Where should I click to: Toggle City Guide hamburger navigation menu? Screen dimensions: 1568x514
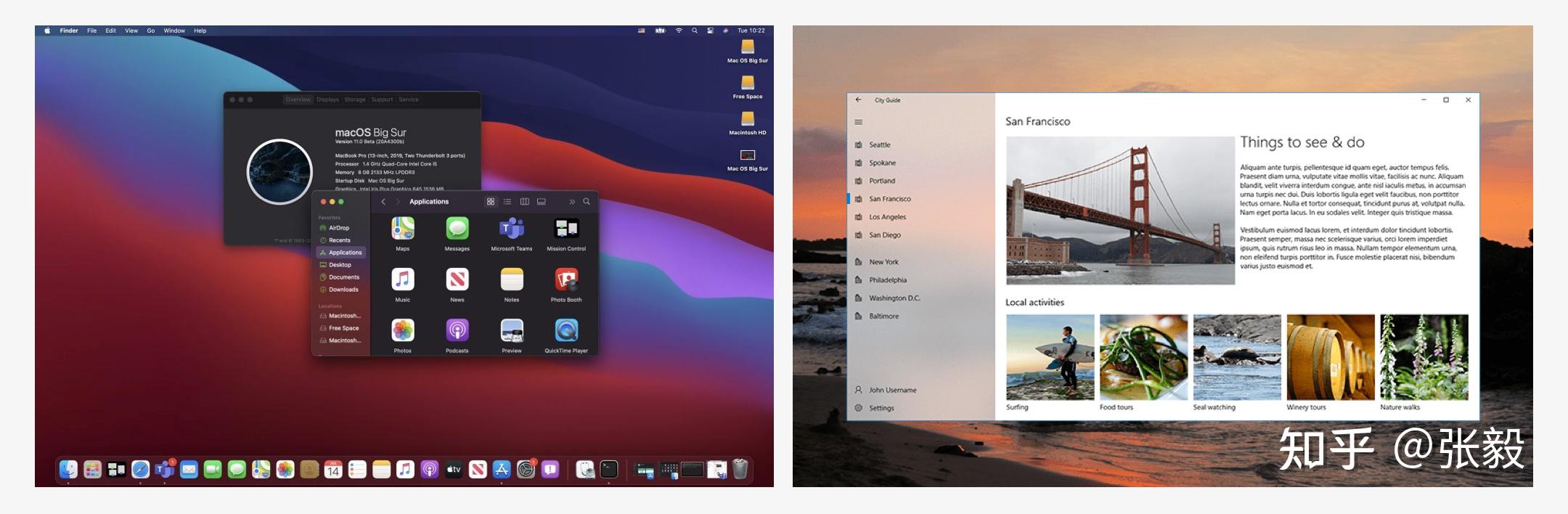[x=859, y=122]
